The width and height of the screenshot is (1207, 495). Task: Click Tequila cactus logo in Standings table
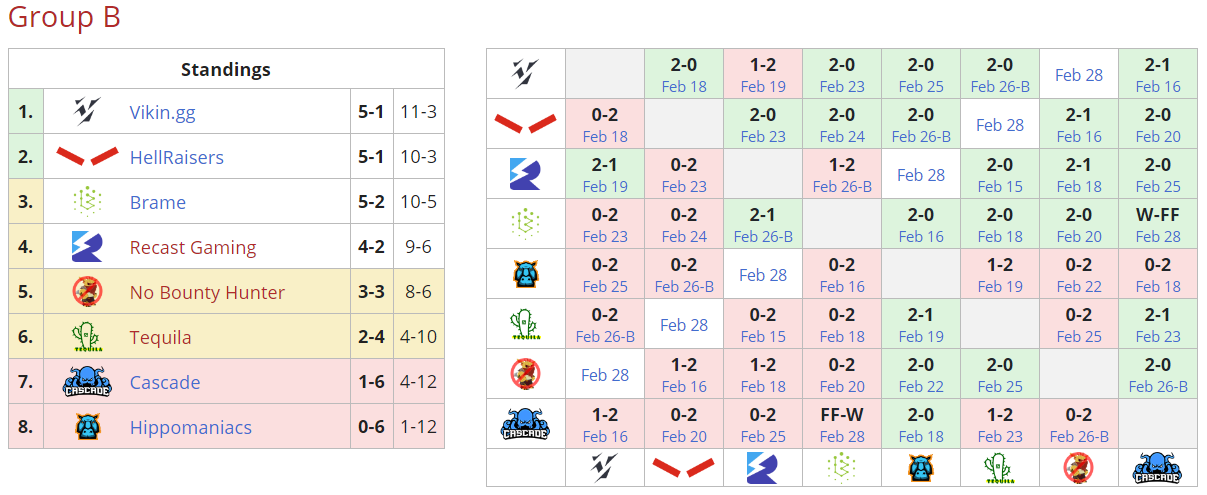coord(87,337)
